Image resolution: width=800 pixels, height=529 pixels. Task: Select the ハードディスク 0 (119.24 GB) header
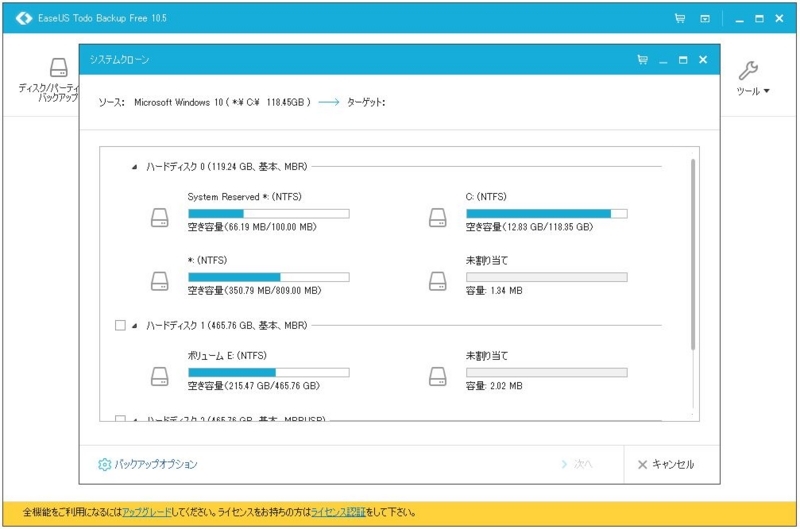point(227,167)
